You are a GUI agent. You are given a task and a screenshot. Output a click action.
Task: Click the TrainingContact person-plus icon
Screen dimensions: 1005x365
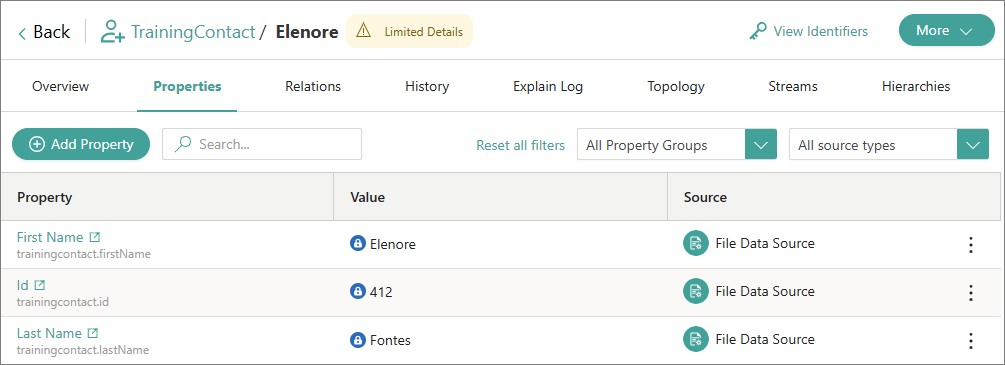pos(113,31)
